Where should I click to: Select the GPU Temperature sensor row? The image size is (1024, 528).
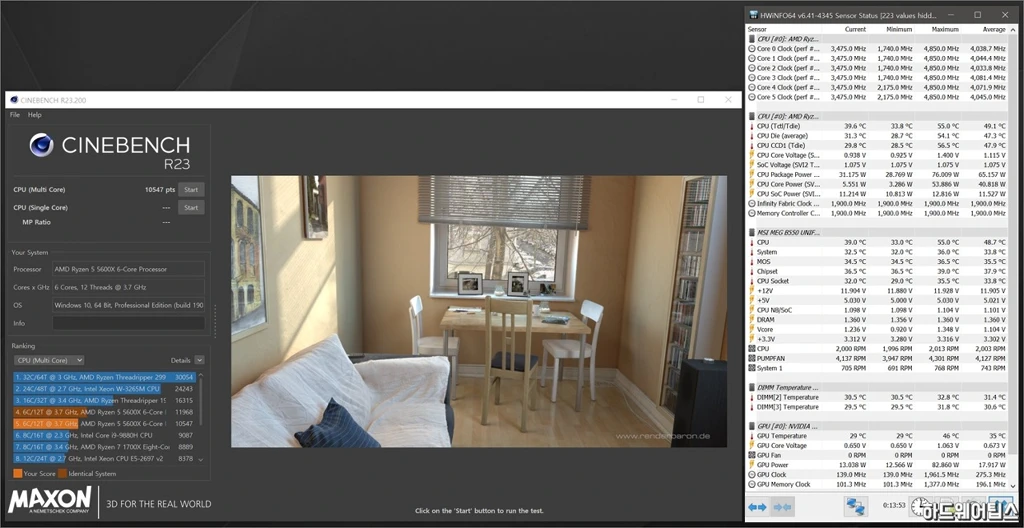click(x=878, y=436)
